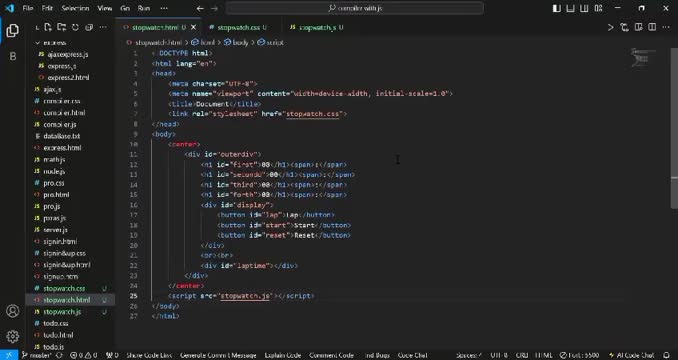The image size is (678, 360).
Task: Open the Explorer view icon
Action: (x=13, y=31)
